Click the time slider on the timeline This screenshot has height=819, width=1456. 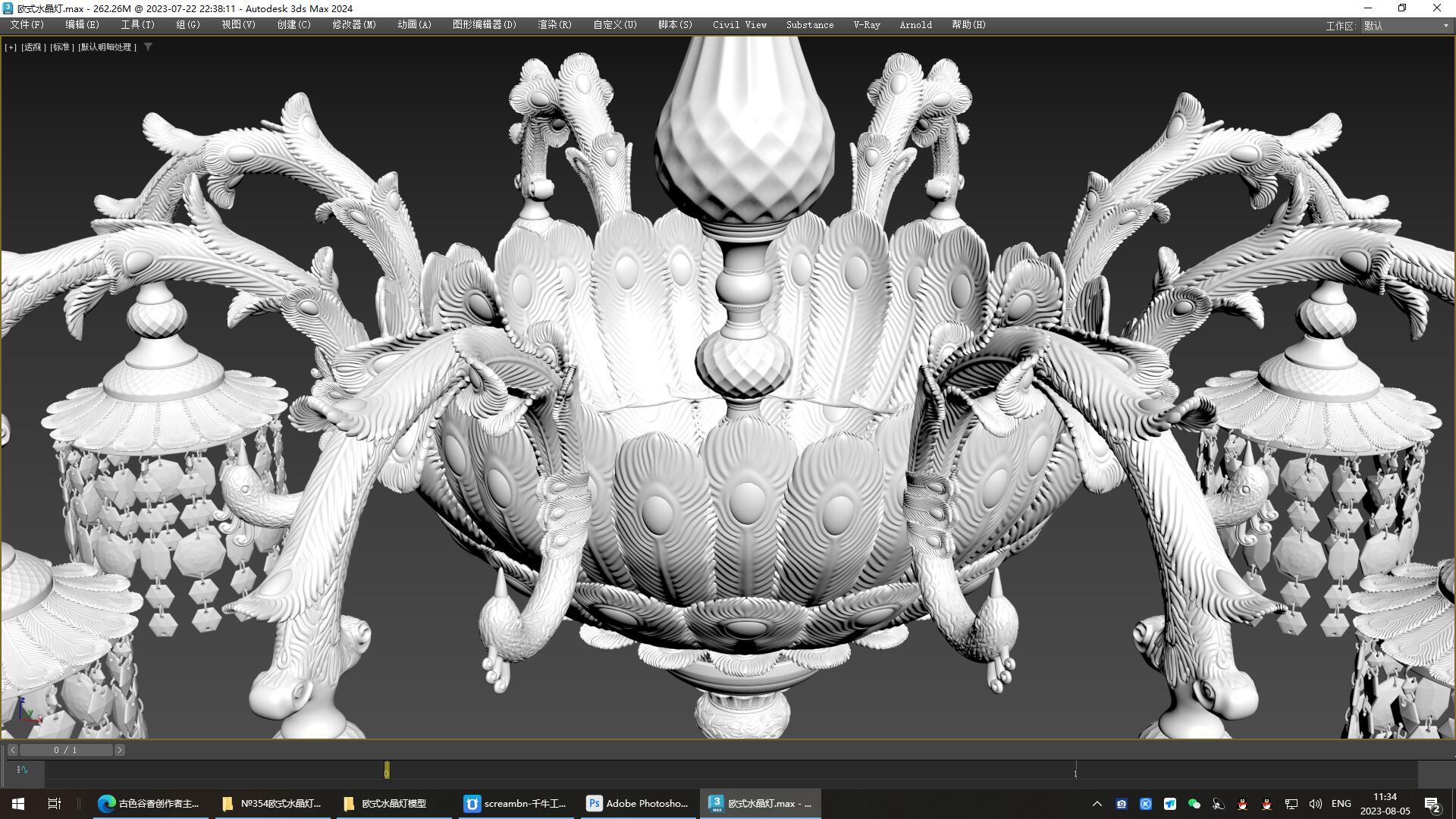387,770
